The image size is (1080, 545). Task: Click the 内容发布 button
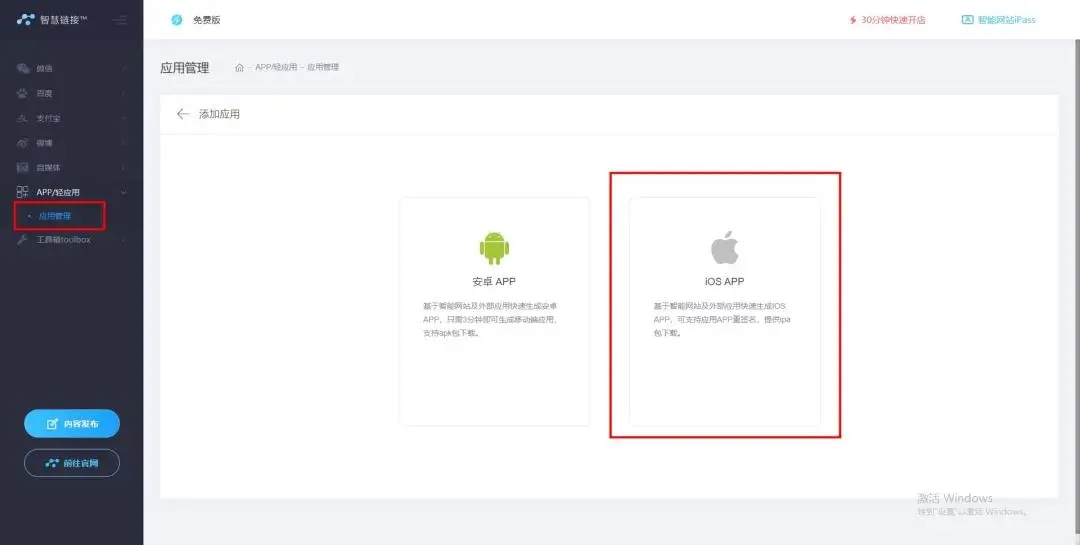(72, 424)
